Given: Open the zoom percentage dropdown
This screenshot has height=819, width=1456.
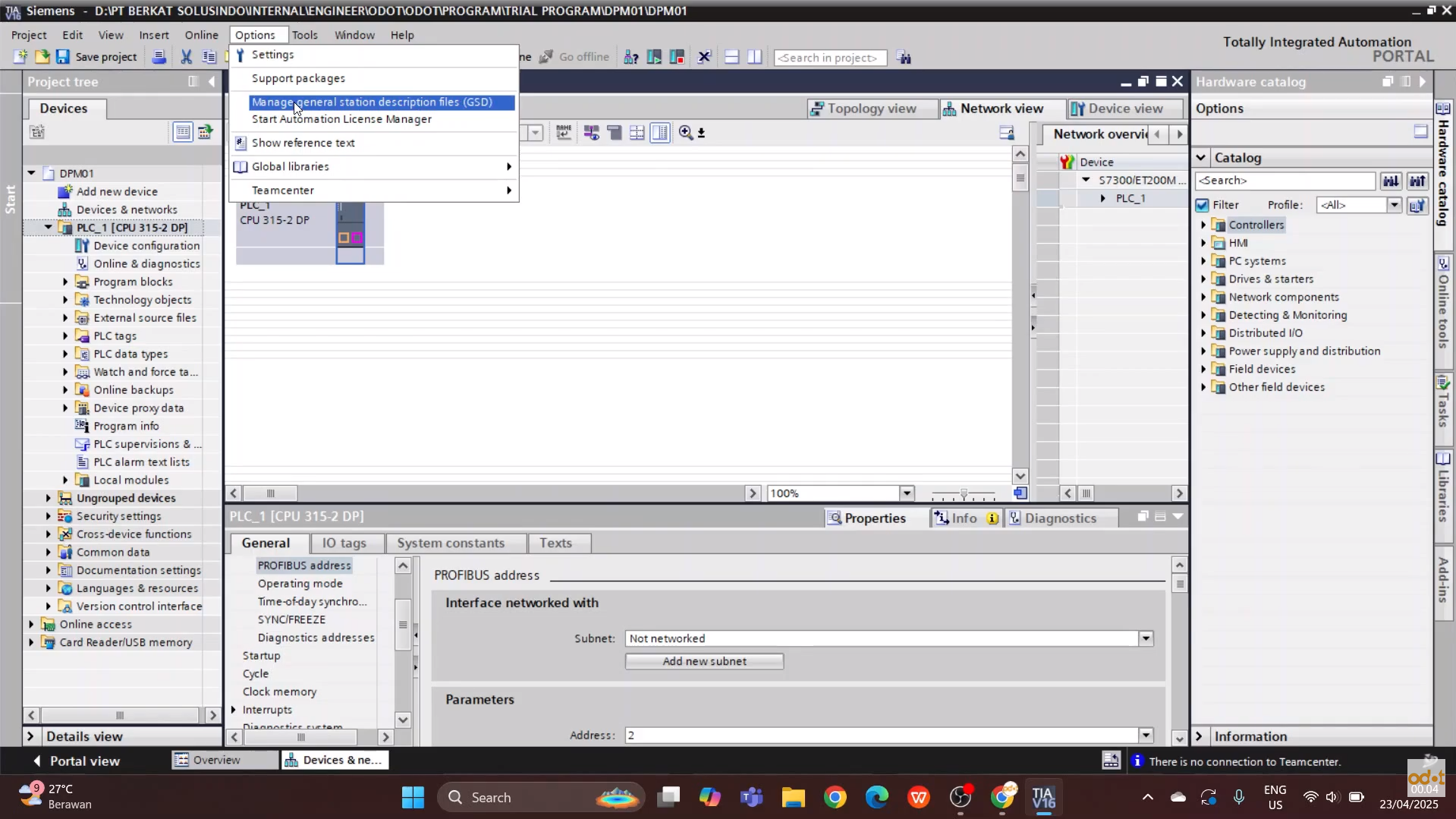Looking at the screenshot, I should pyautogui.click(x=907, y=494).
